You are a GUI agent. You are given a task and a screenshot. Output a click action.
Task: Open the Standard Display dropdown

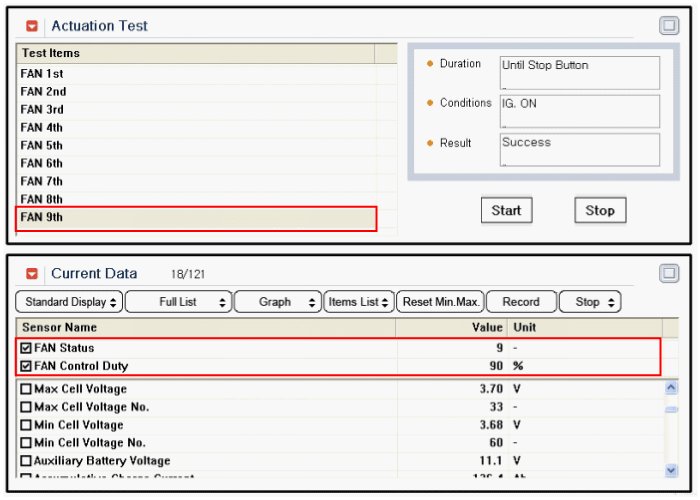(x=69, y=302)
